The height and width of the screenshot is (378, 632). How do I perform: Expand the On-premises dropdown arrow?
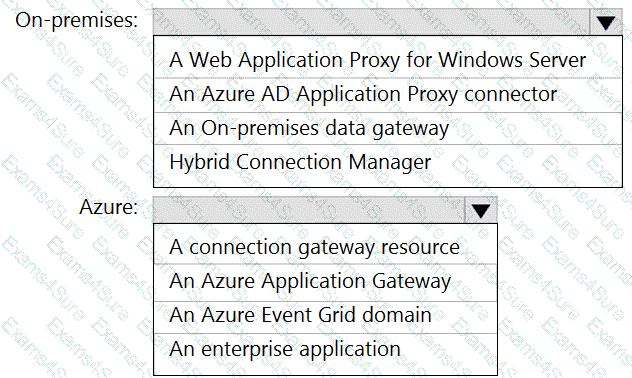pos(606,22)
